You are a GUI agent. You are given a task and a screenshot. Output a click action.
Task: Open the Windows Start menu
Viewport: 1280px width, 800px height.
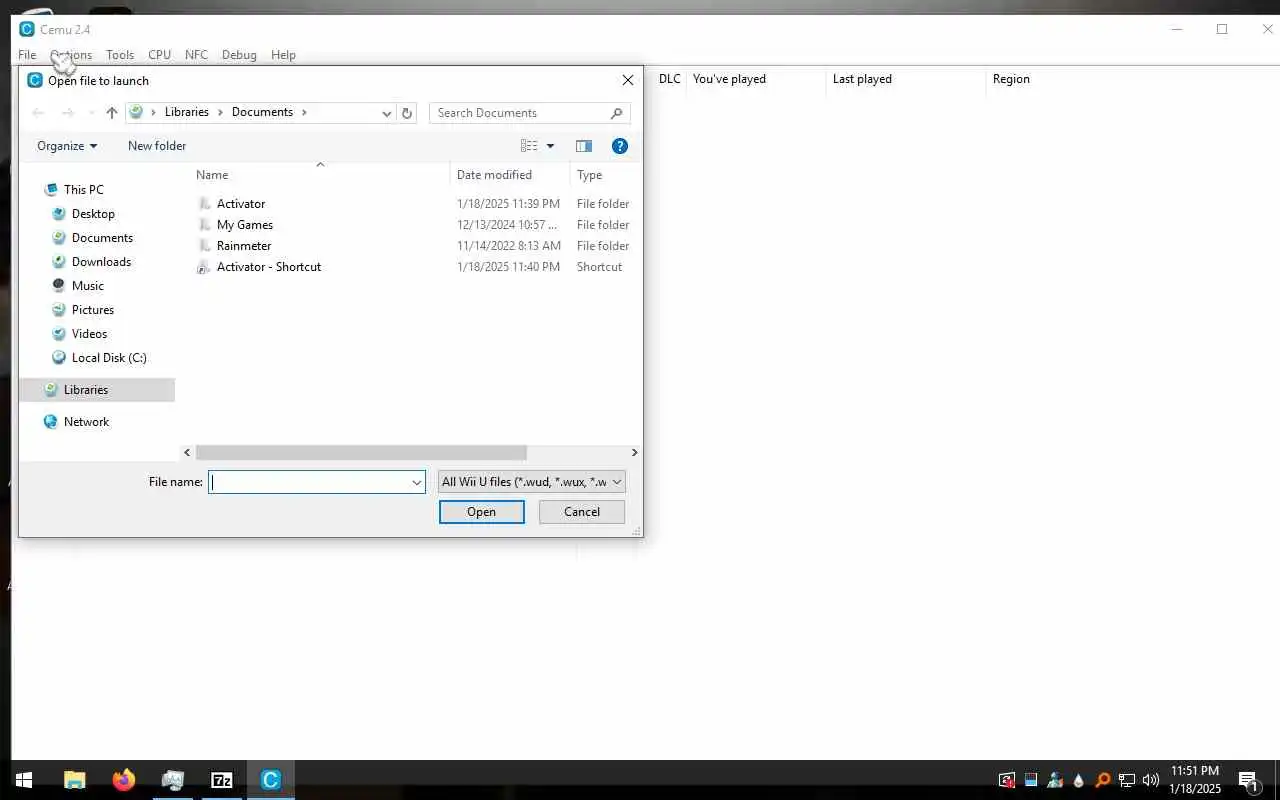coord(24,780)
